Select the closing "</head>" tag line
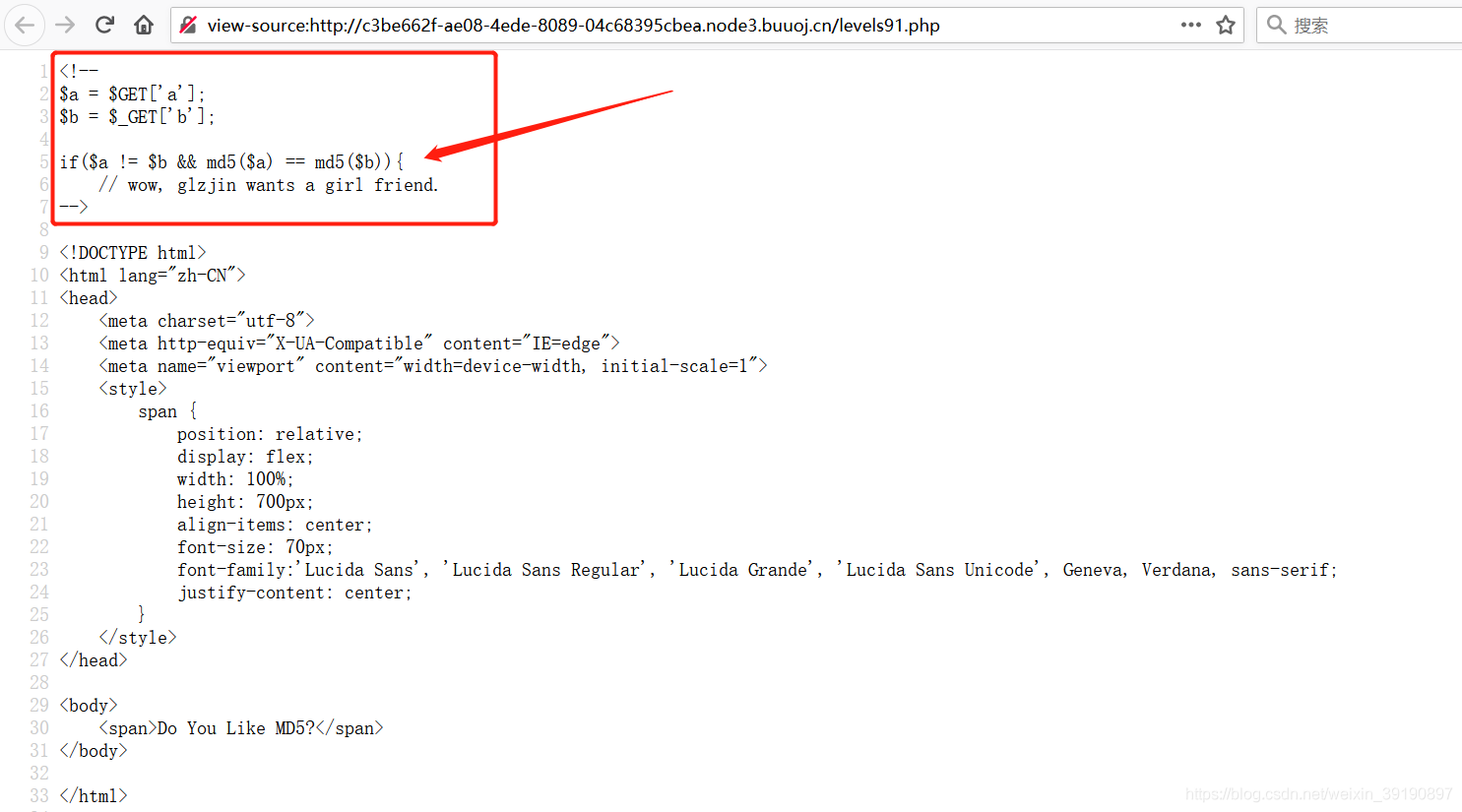Screen dimensions: 1462x812 click(94, 660)
